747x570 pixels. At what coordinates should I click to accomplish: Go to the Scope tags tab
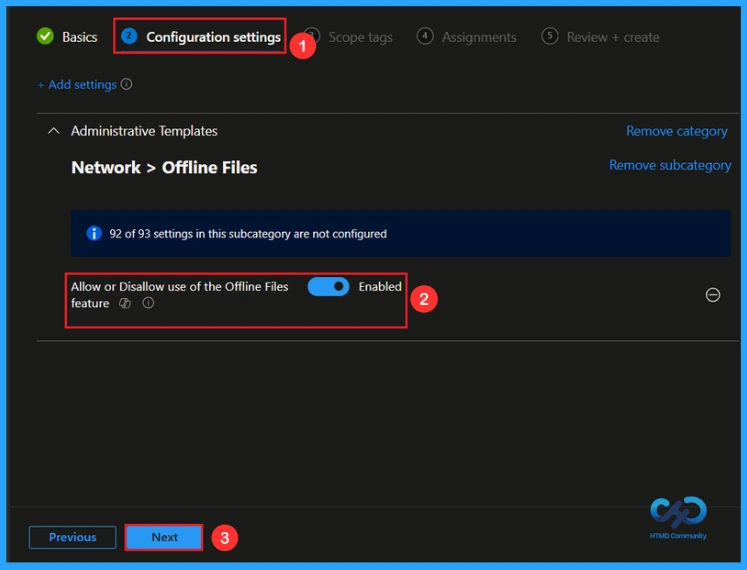pyautogui.click(x=360, y=37)
